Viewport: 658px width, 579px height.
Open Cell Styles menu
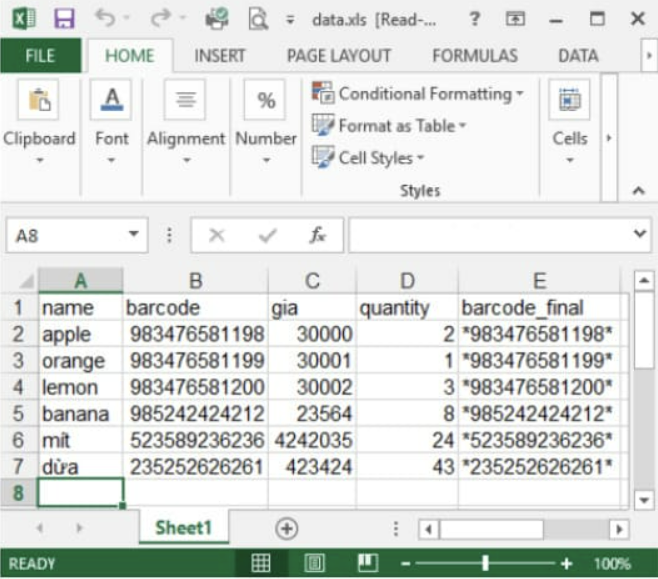(x=368, y=158)
